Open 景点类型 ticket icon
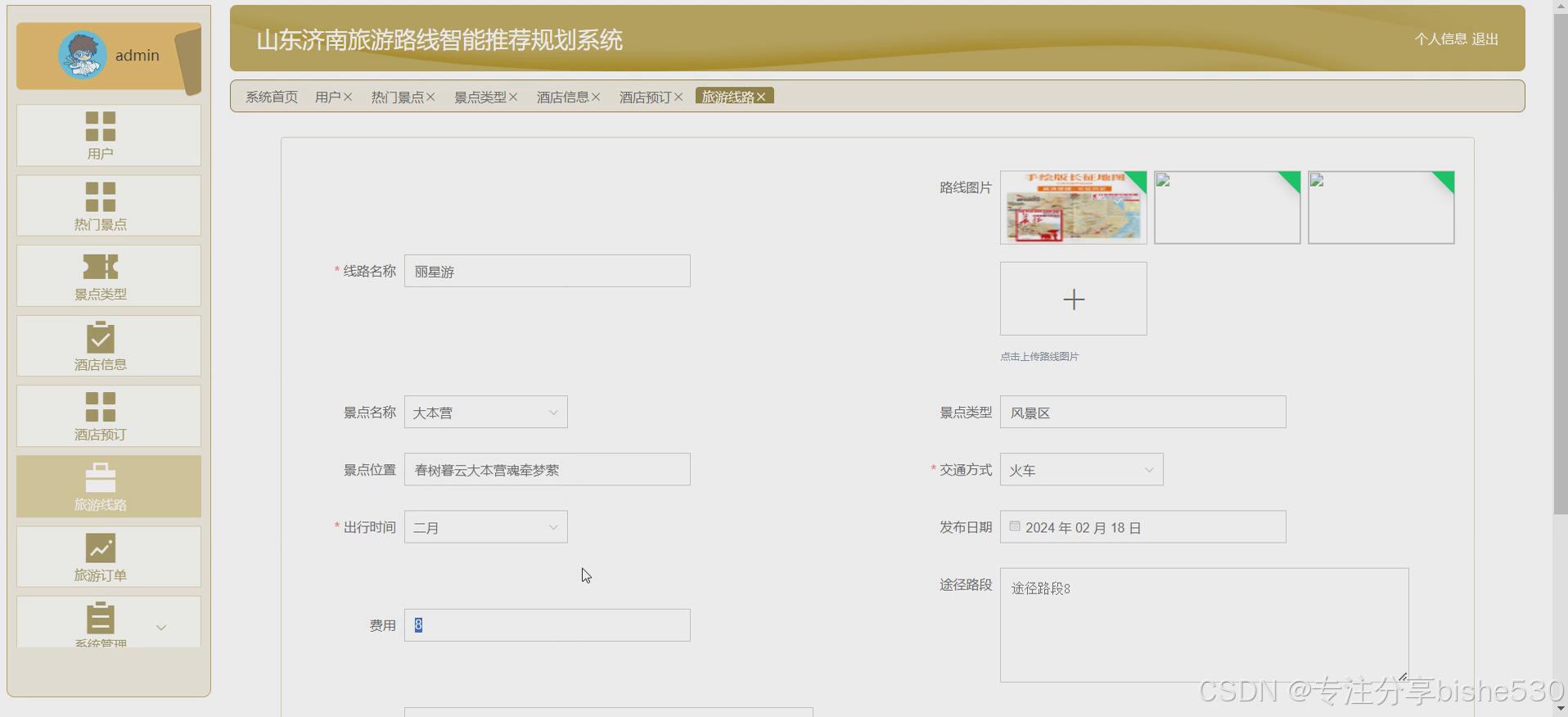Viewport: 1568px width, 717px height. (x=101, y=267)
